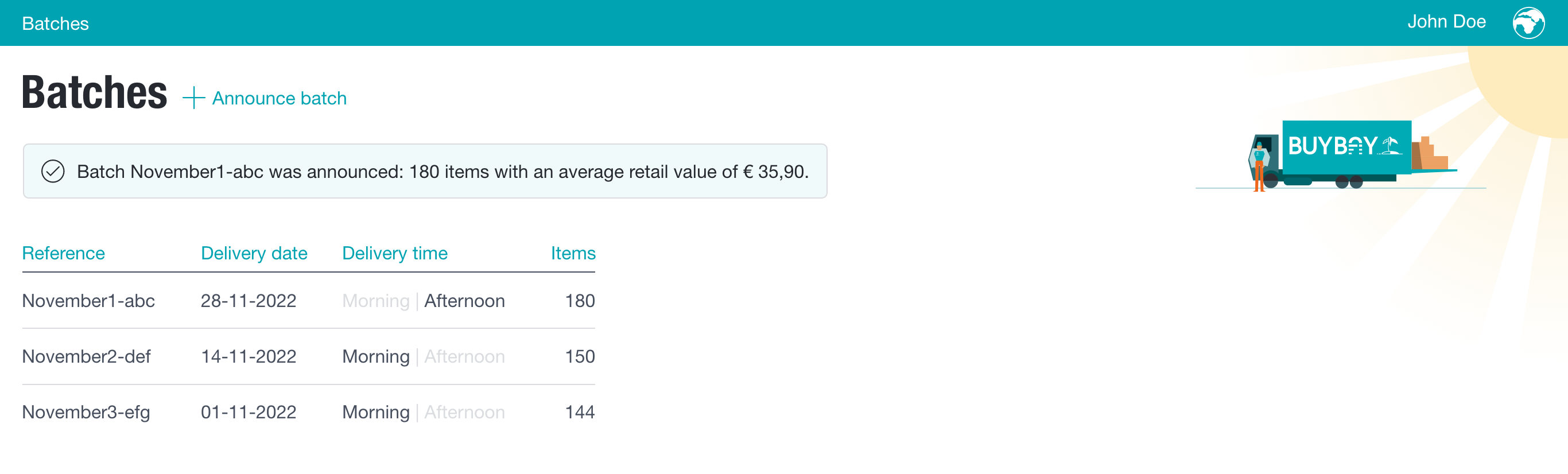Viewport: 1568px width, 474px height.
Task: Click the globe avatar icon
Action: tap(1528, 23)
